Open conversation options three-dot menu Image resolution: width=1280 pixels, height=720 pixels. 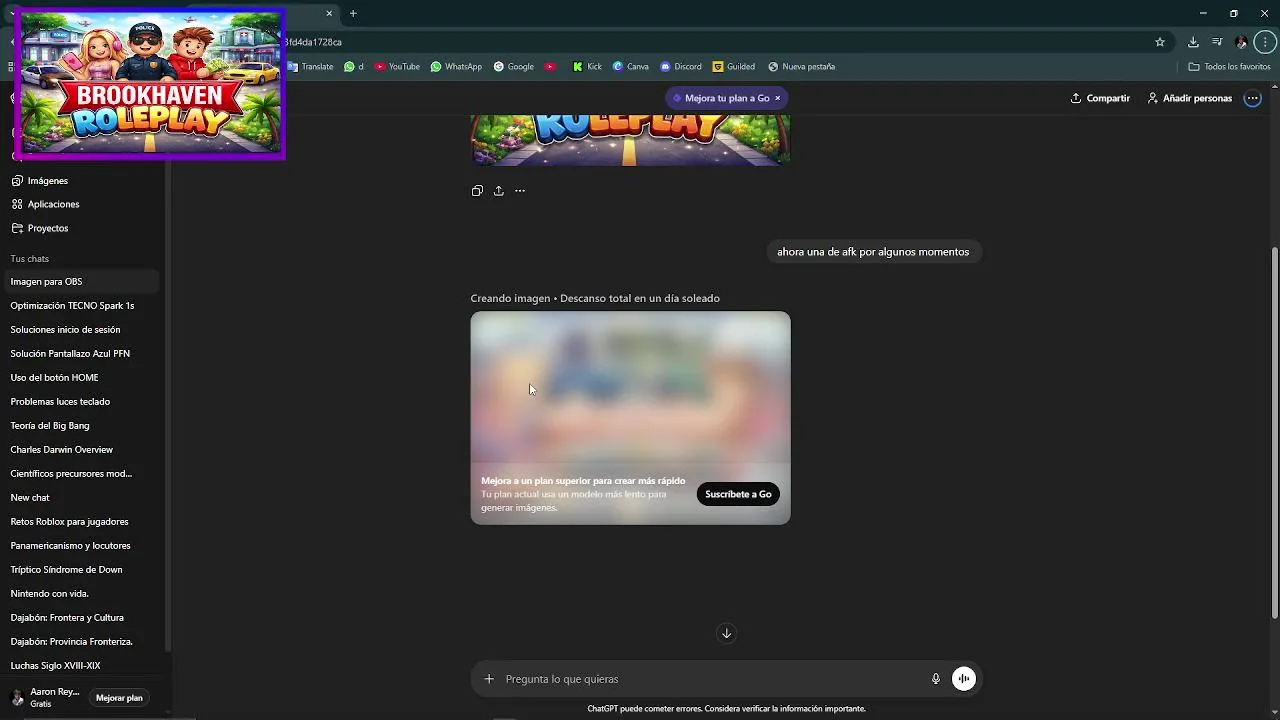[1252, 98]
